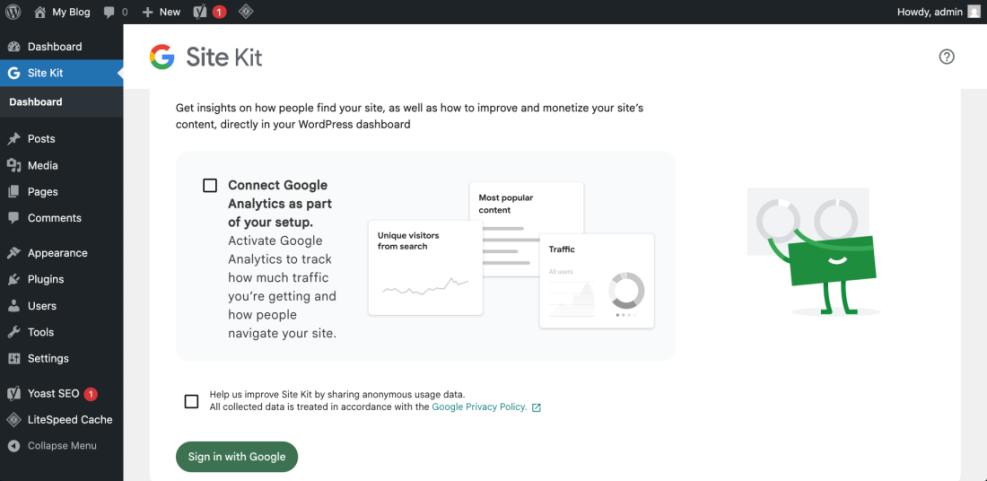
Task: Click the Traffic preview card
Action: click(597, 281)
